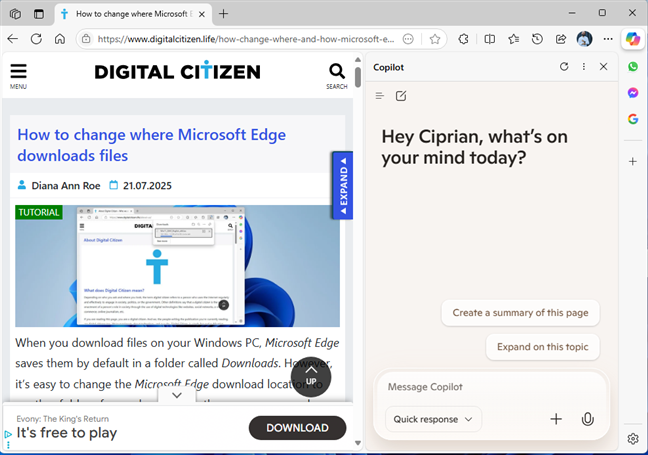648x455 pixels.
Task: Click the article featured image
Action: 178,266
